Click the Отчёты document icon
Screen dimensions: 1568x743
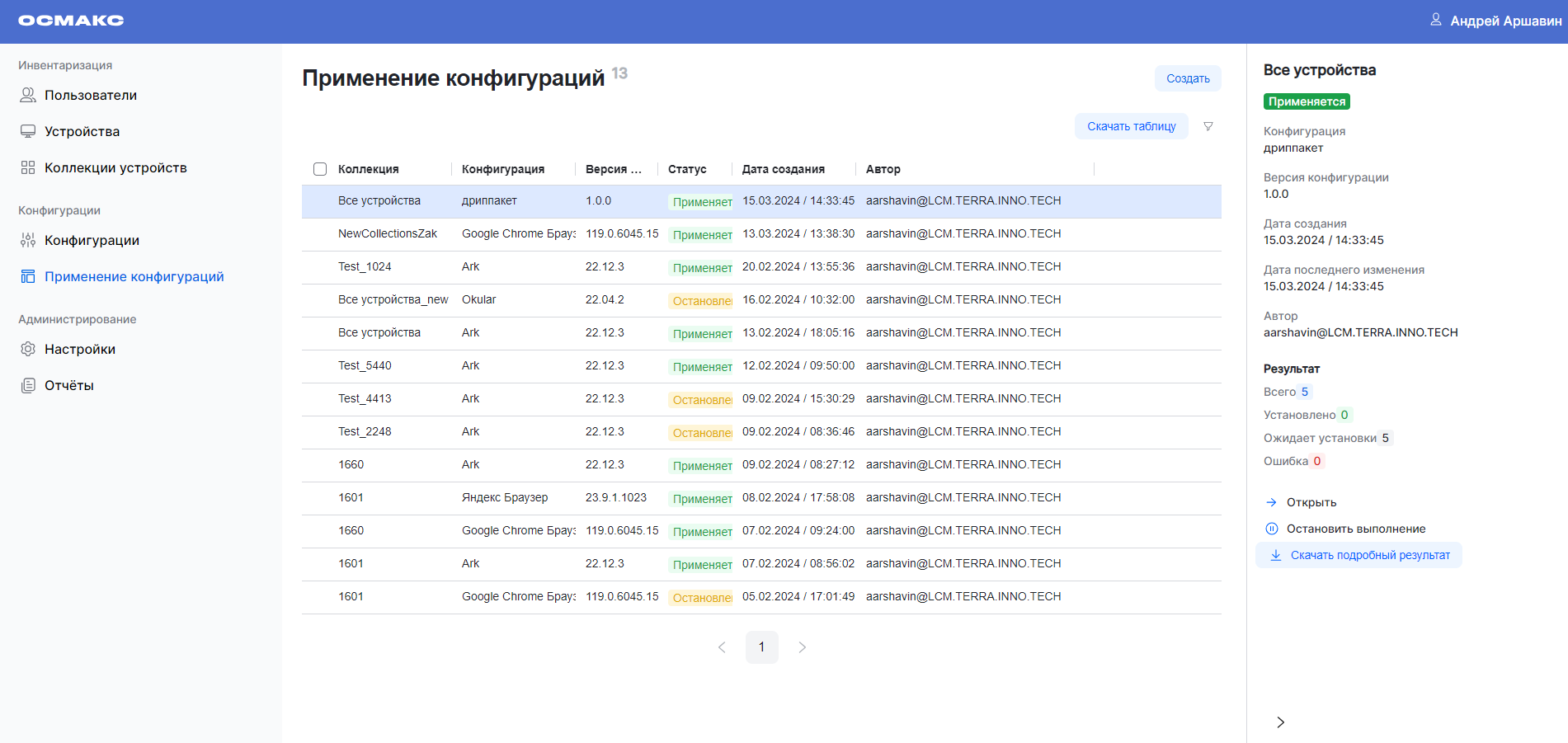[x=28, y=386]
